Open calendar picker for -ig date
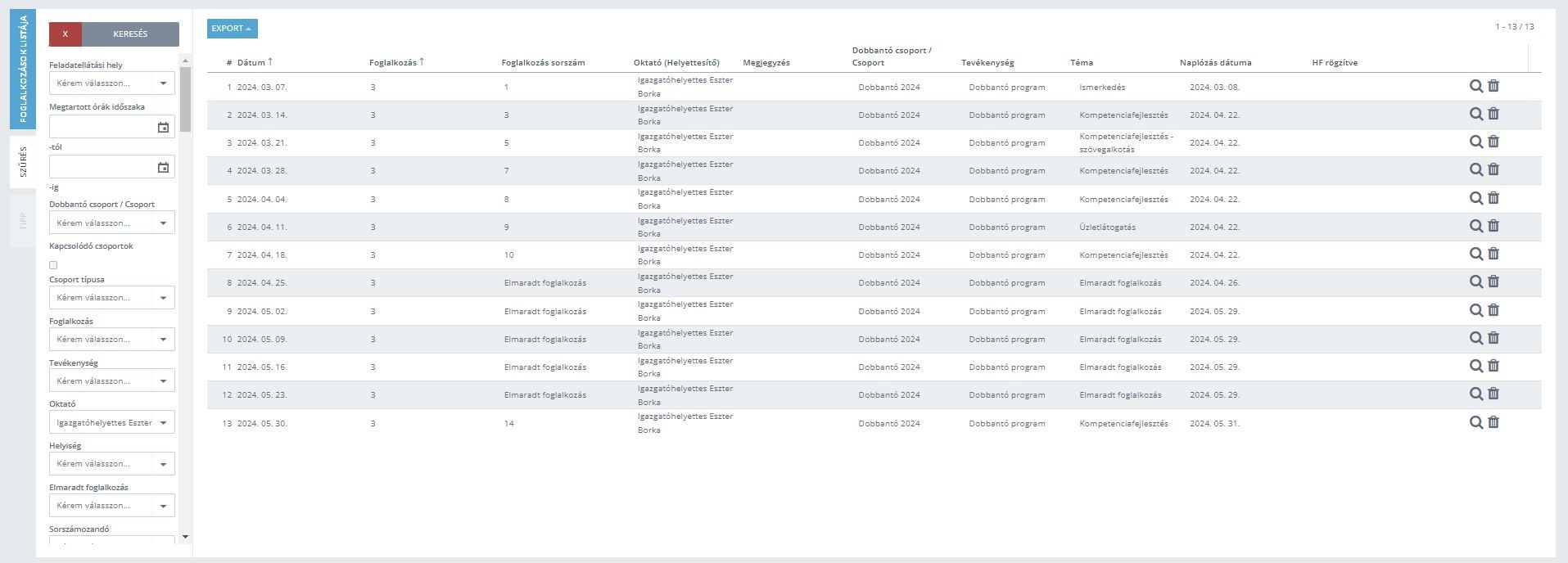The height and width of the screenshot is (563, 1568). coord(163,168)
